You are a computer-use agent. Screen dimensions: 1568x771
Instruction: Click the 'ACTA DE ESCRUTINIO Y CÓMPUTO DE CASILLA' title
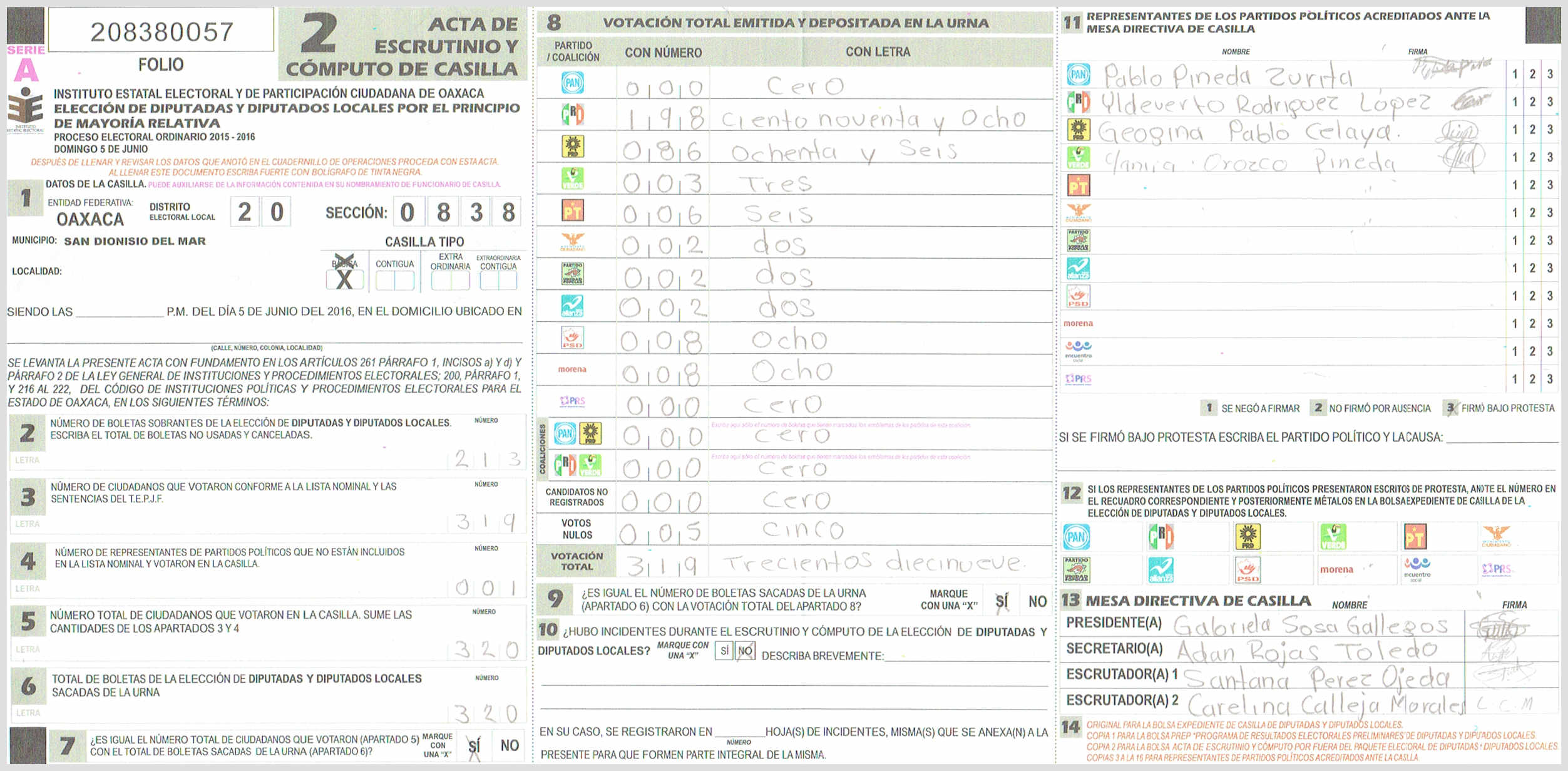402,47
